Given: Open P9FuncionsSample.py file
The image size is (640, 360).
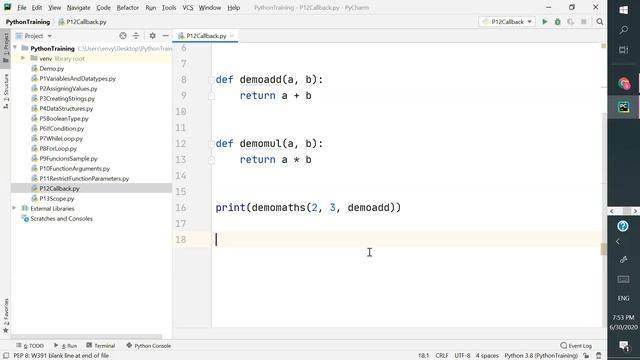Looking at the screenshot, I should [68, 158].
